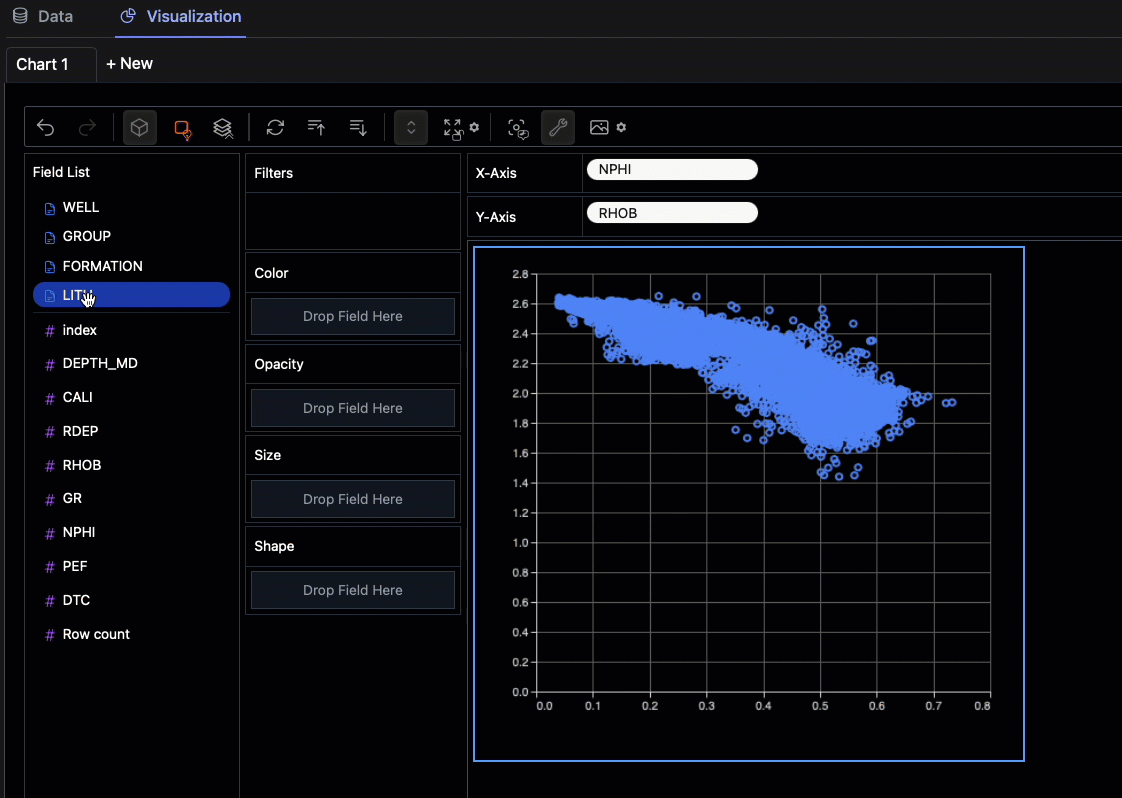Toggle the aggregation cube button
1122x798 pixels.
click(x=140, y=128)
